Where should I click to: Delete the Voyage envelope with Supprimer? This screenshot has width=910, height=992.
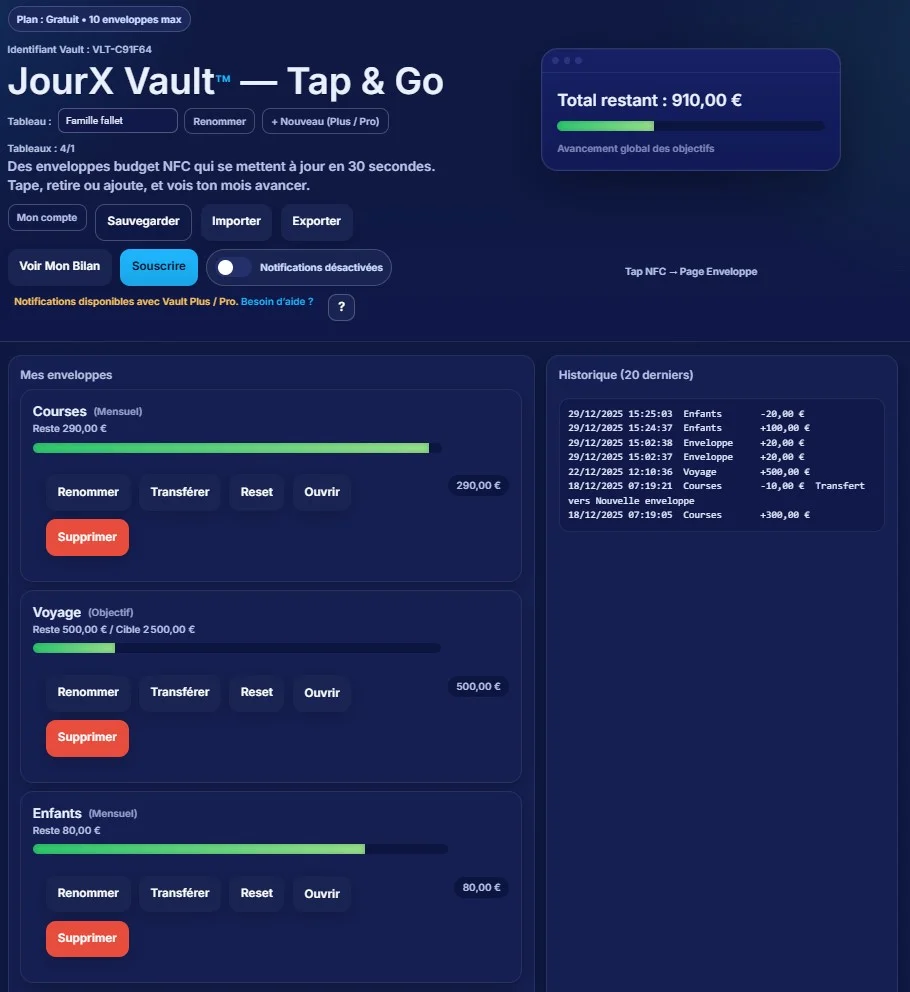tap(87, 738)
